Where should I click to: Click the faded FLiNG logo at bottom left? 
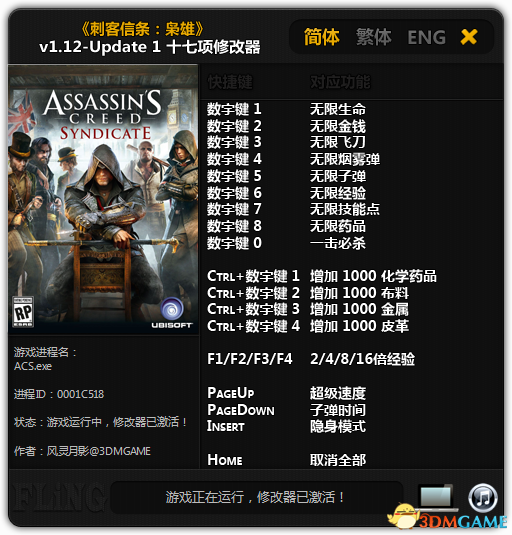click(x=57, y=498)
